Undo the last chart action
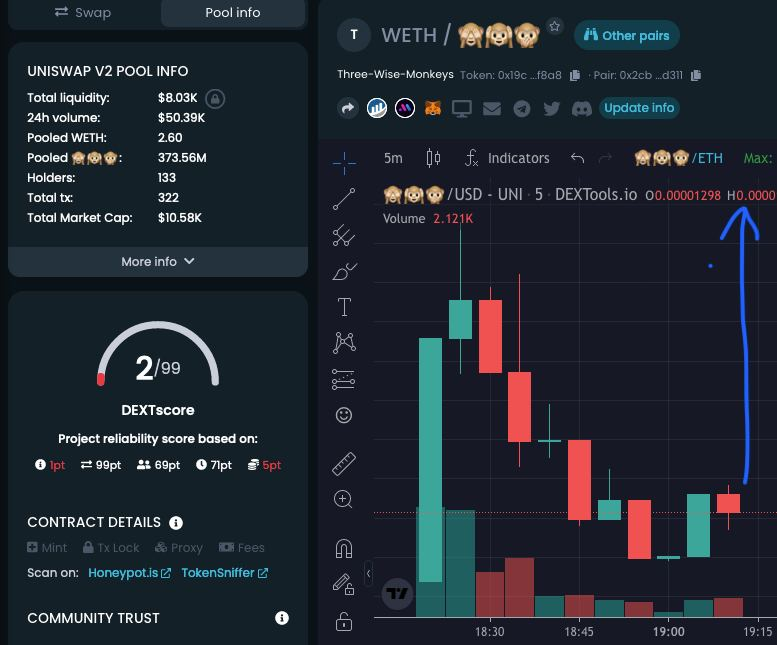 pyautogui.click(x=577, y=158)
